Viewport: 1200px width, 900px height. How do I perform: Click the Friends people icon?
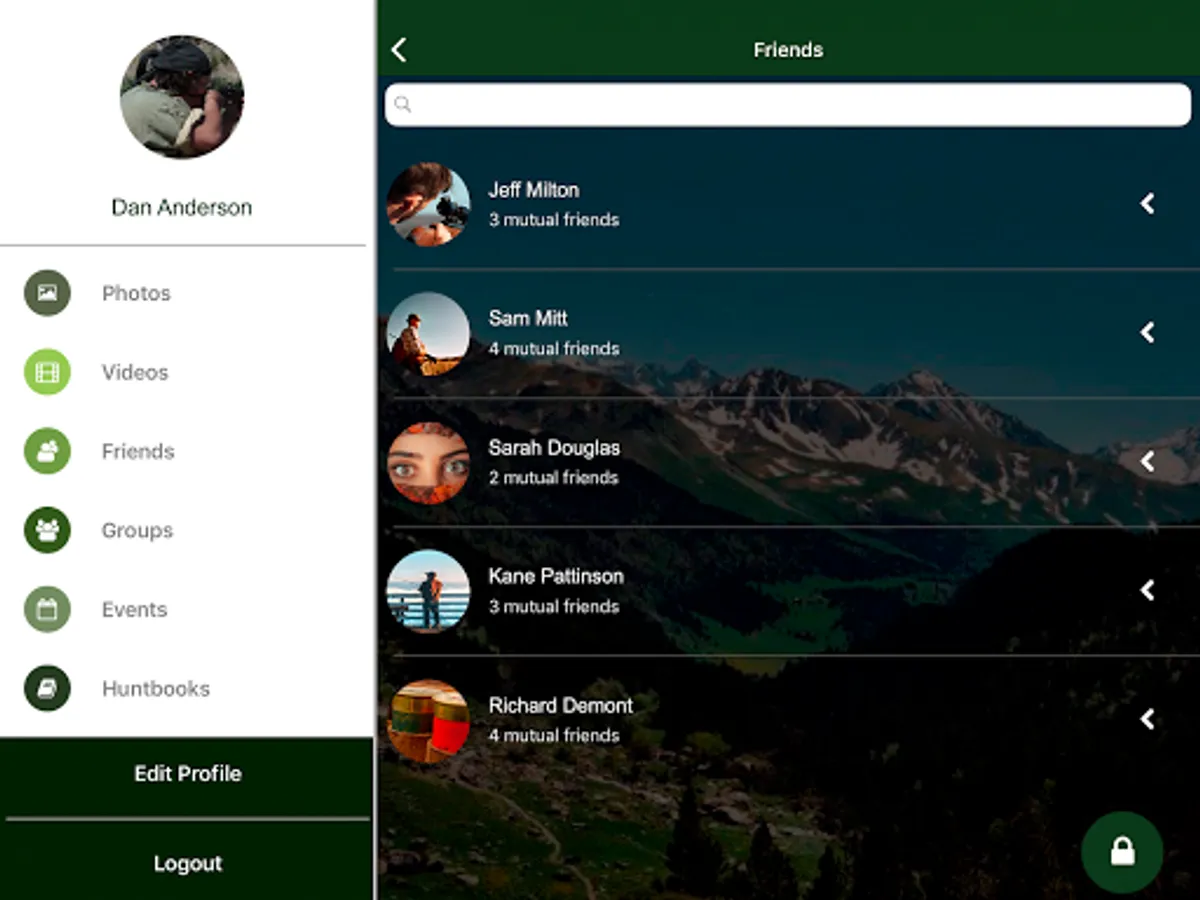47,451
